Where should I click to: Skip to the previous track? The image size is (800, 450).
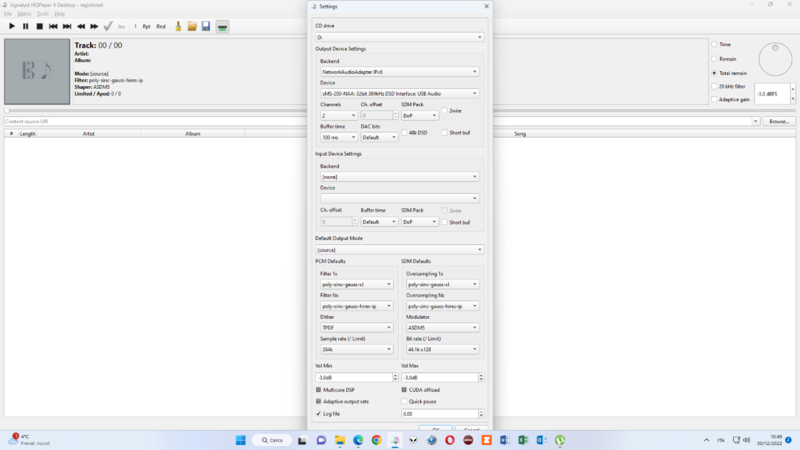53,26
